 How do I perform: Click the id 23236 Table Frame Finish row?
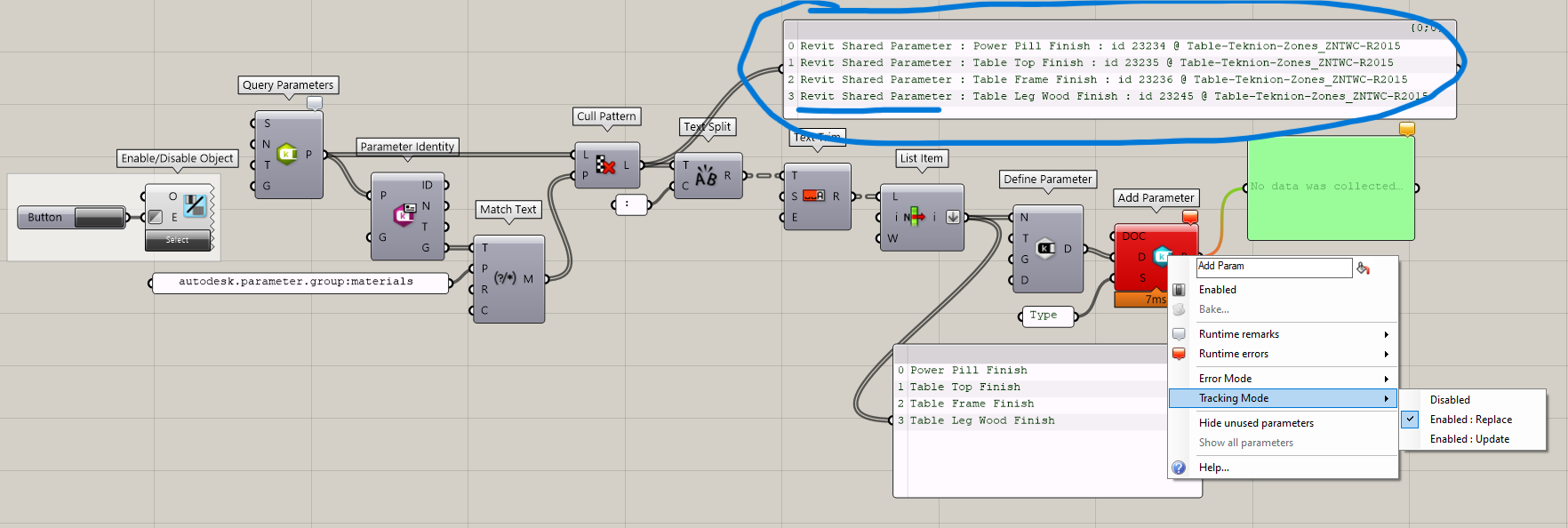tap(1120, 80)
